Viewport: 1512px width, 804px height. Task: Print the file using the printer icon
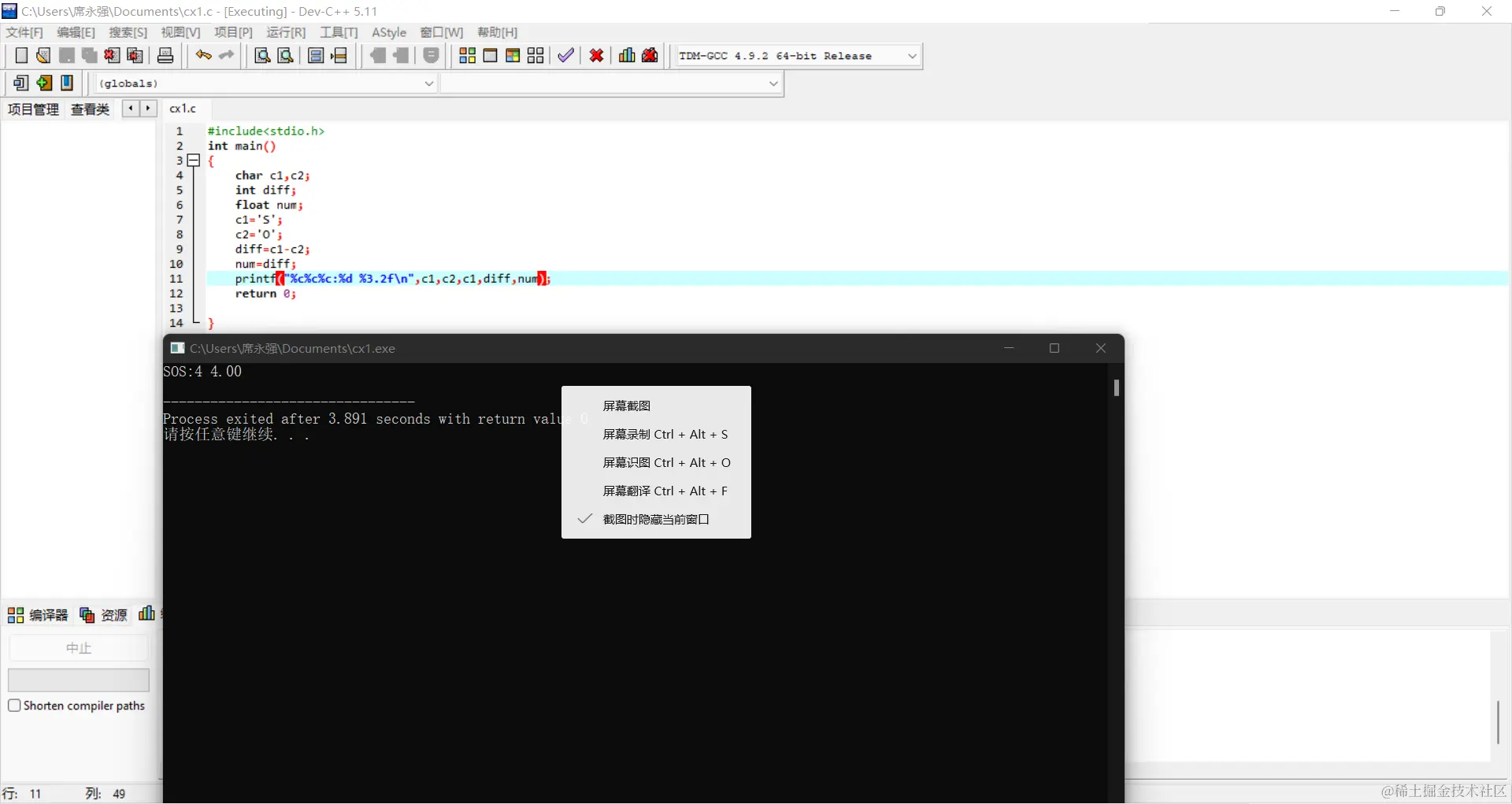coord(165,56)
